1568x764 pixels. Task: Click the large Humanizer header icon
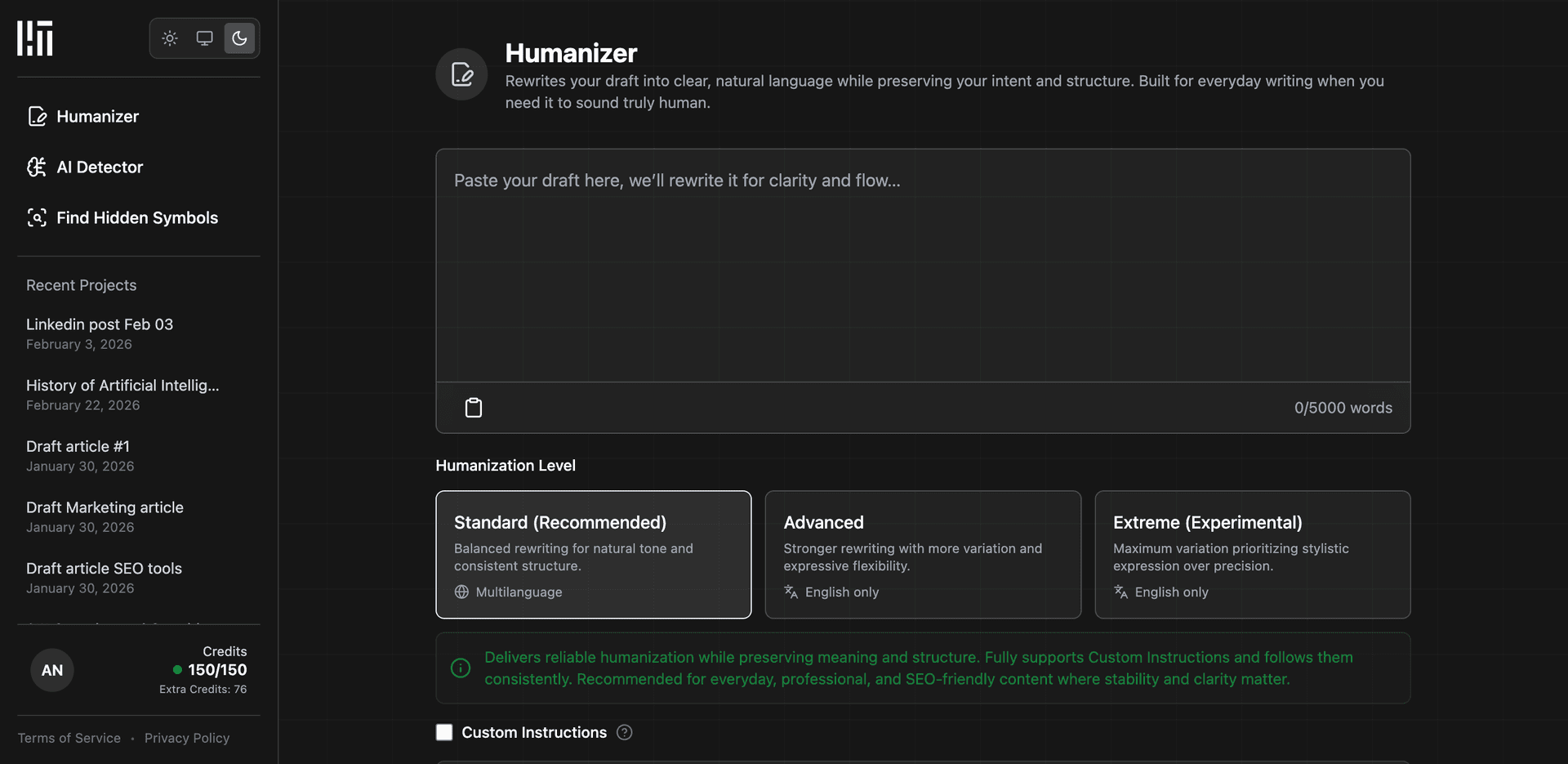click(x=461, y=74)
